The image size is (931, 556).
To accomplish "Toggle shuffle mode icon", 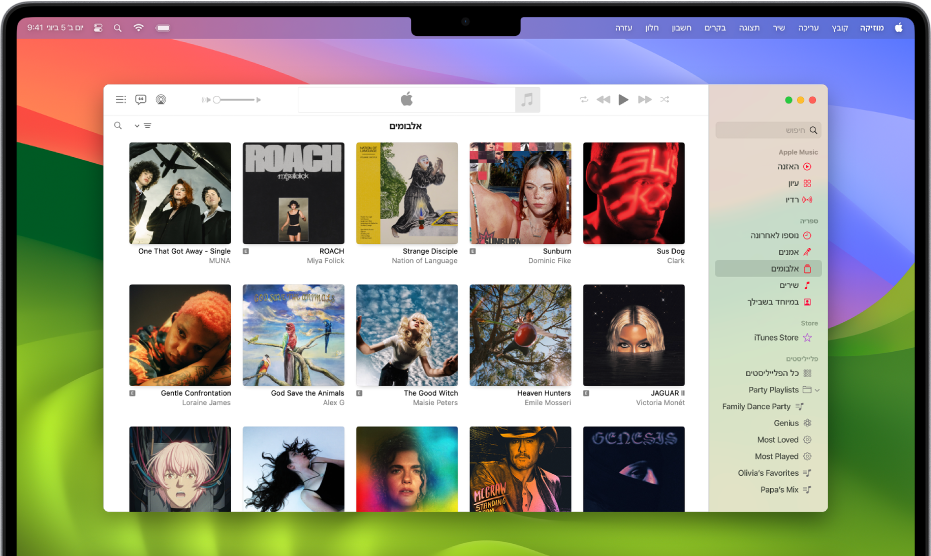I will (665, 100).
